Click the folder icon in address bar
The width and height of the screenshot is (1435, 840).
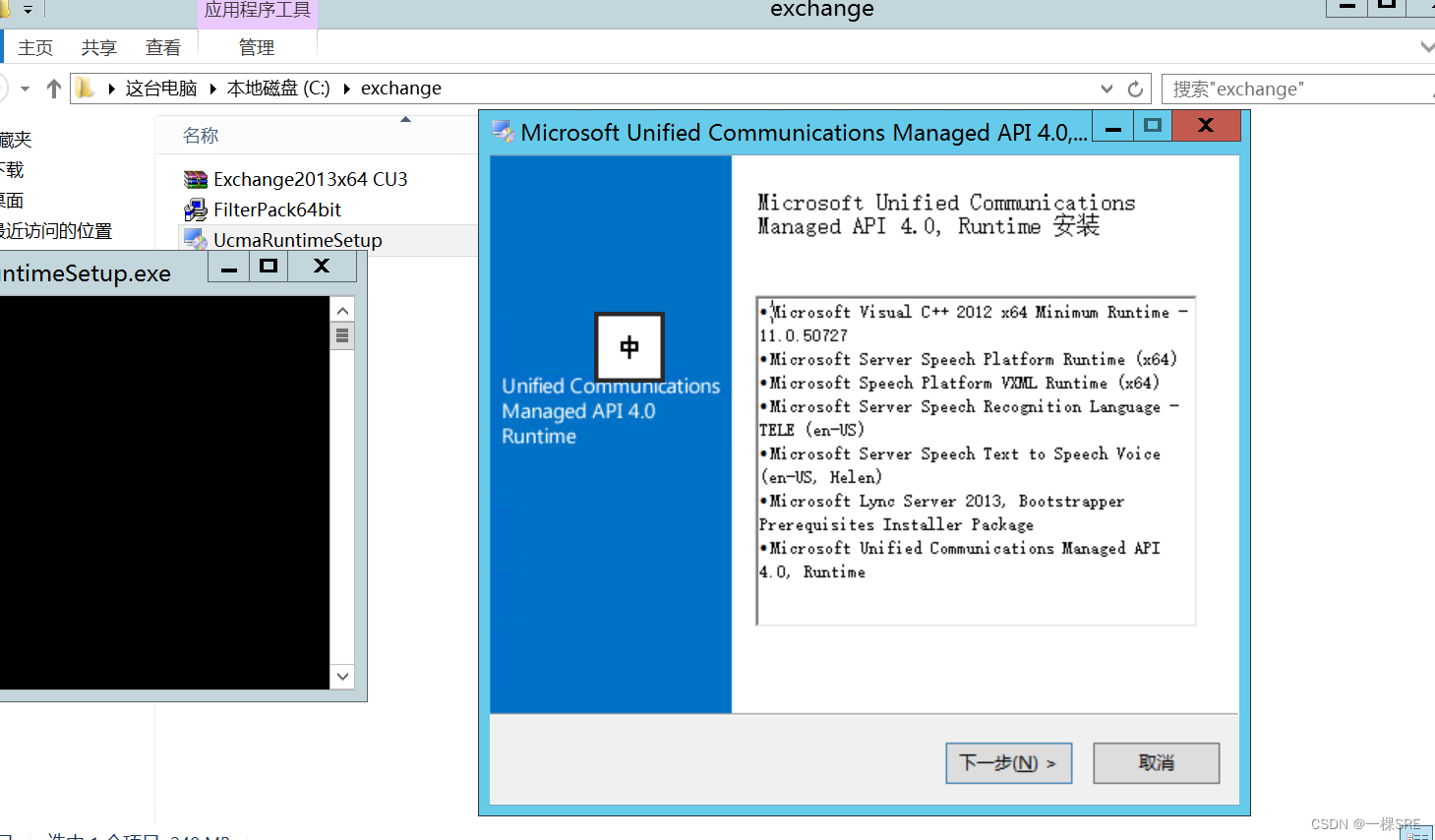click(86, 89)
